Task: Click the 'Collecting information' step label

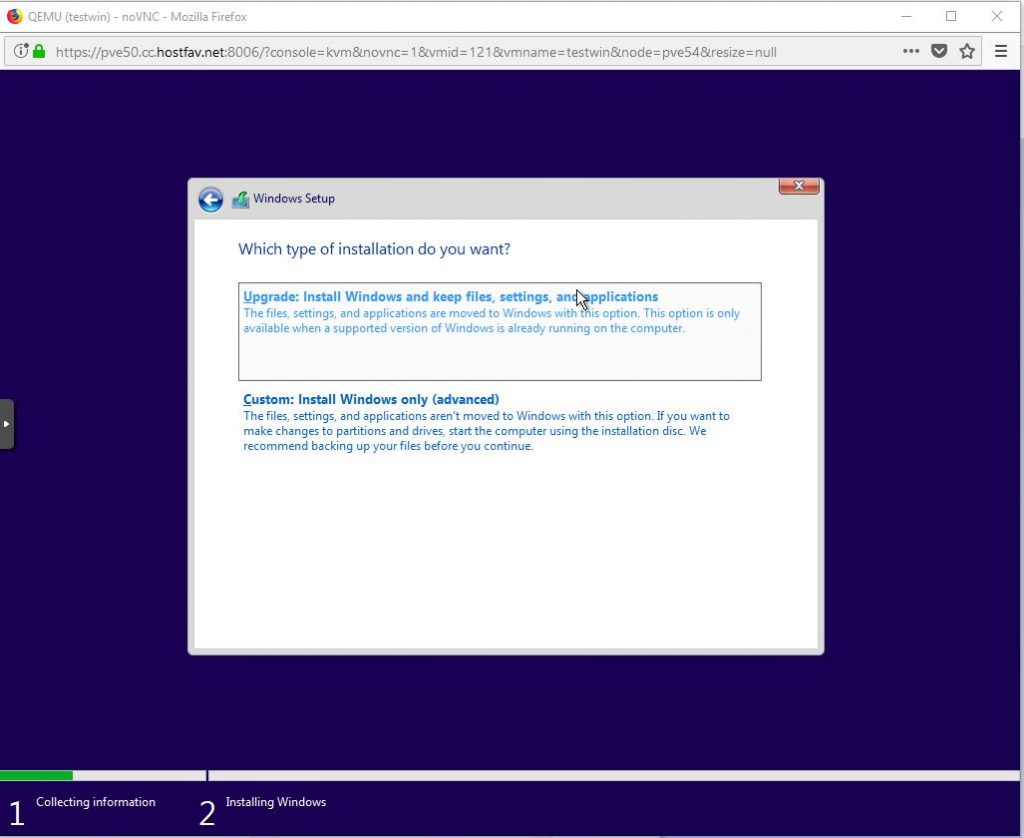Action: pos(95,802)
